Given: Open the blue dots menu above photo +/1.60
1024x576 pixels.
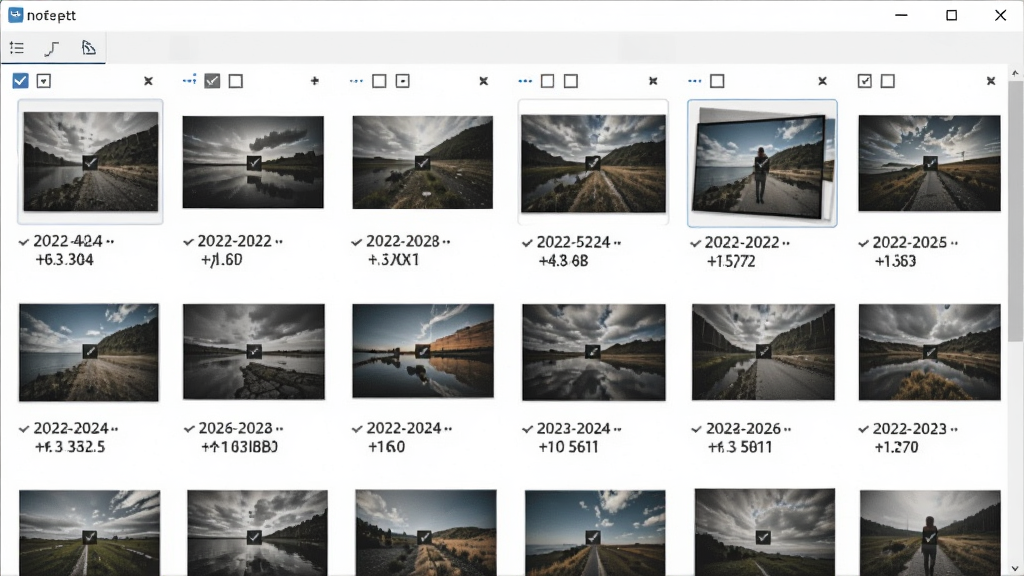Looking at the screenshot, I should [189, 80].
